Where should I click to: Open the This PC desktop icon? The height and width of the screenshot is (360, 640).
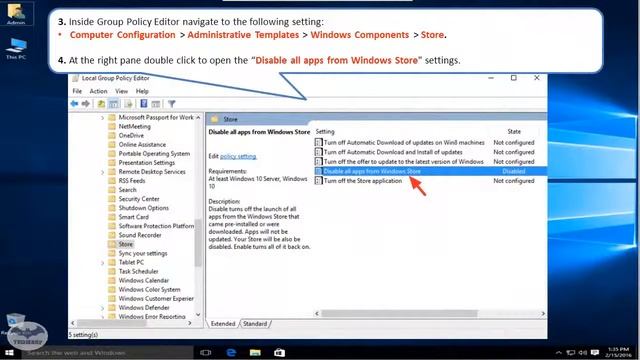point(16,48)
